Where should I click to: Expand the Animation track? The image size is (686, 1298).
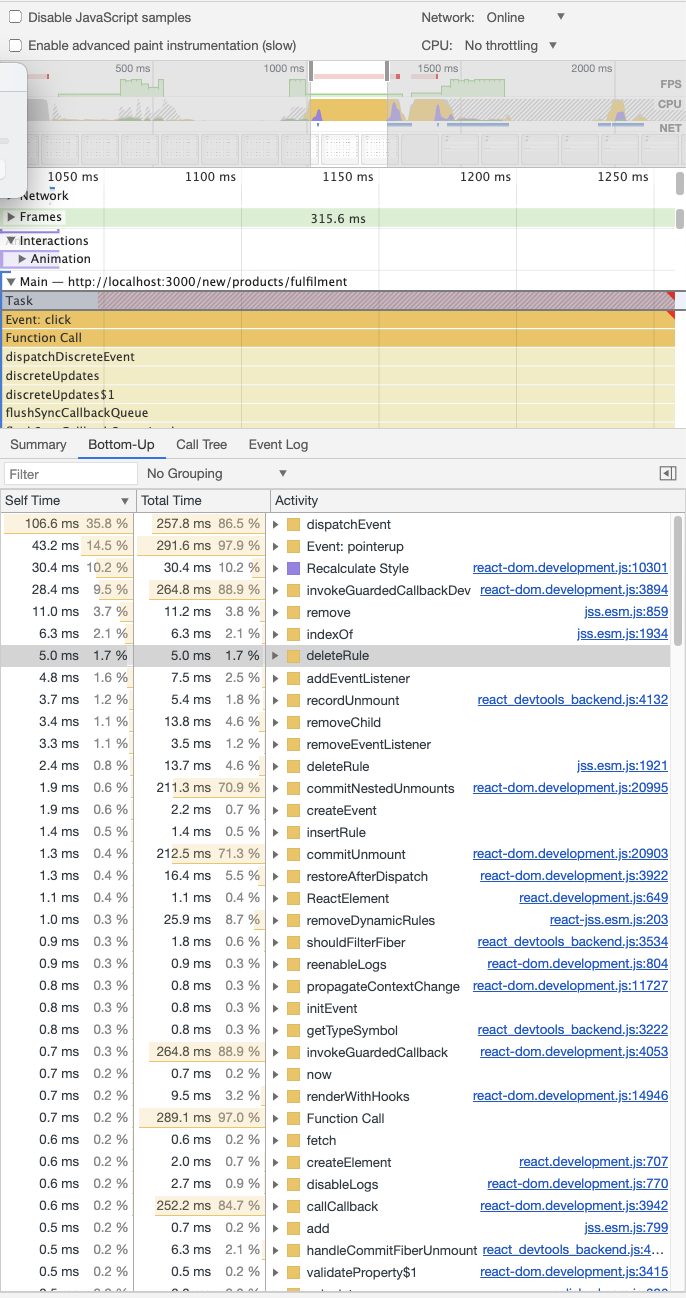[24, 259]
